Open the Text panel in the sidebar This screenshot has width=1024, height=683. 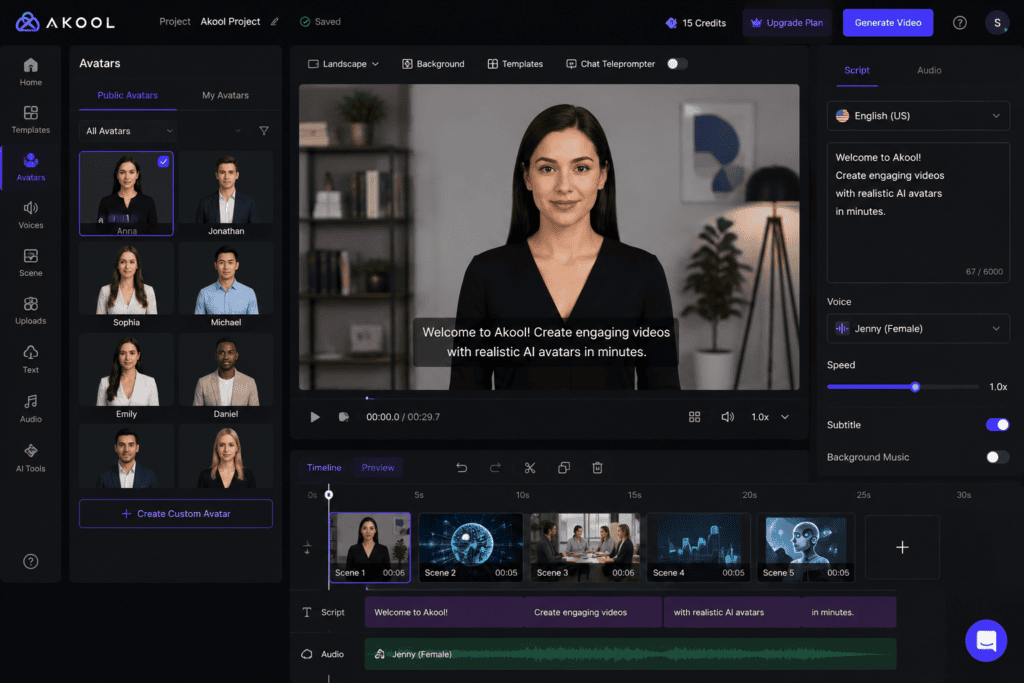[x=31, y=359]
